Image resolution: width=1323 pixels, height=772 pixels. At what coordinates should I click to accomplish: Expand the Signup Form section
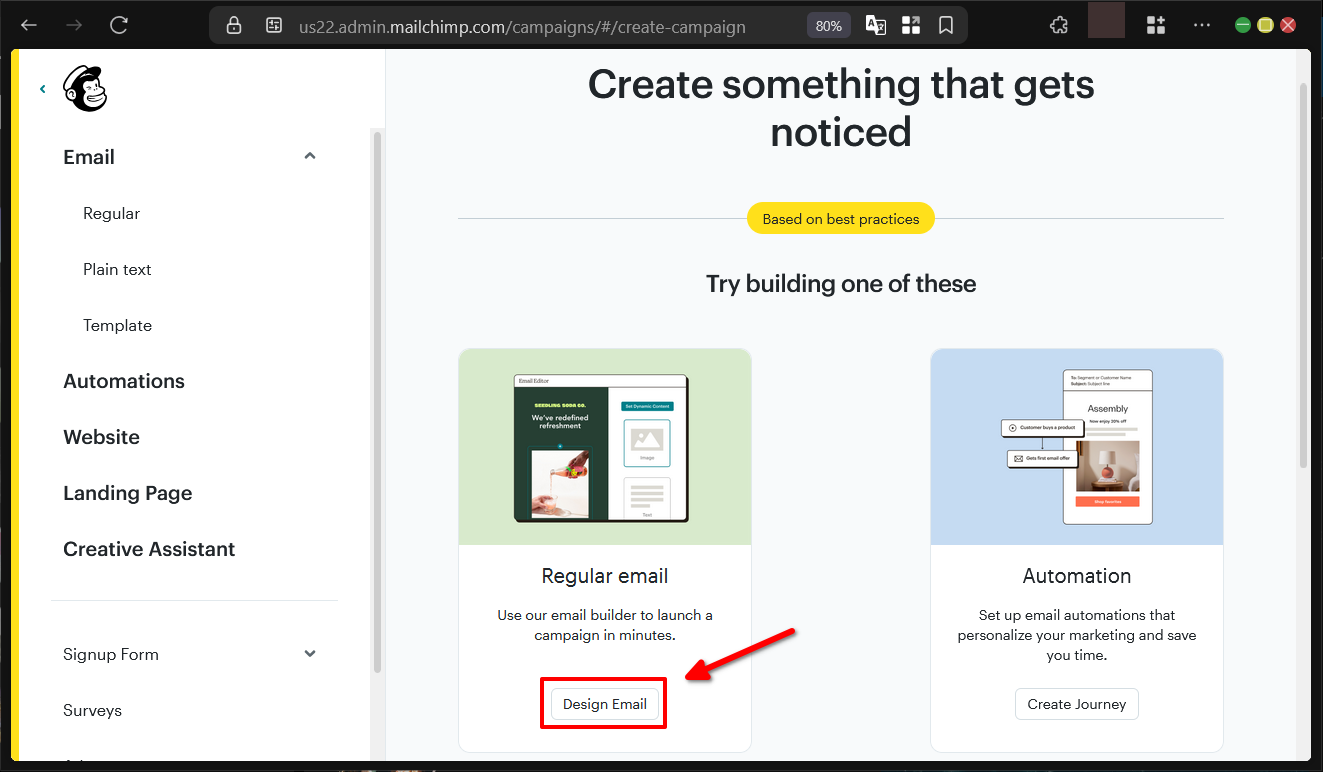pos(309,653)
